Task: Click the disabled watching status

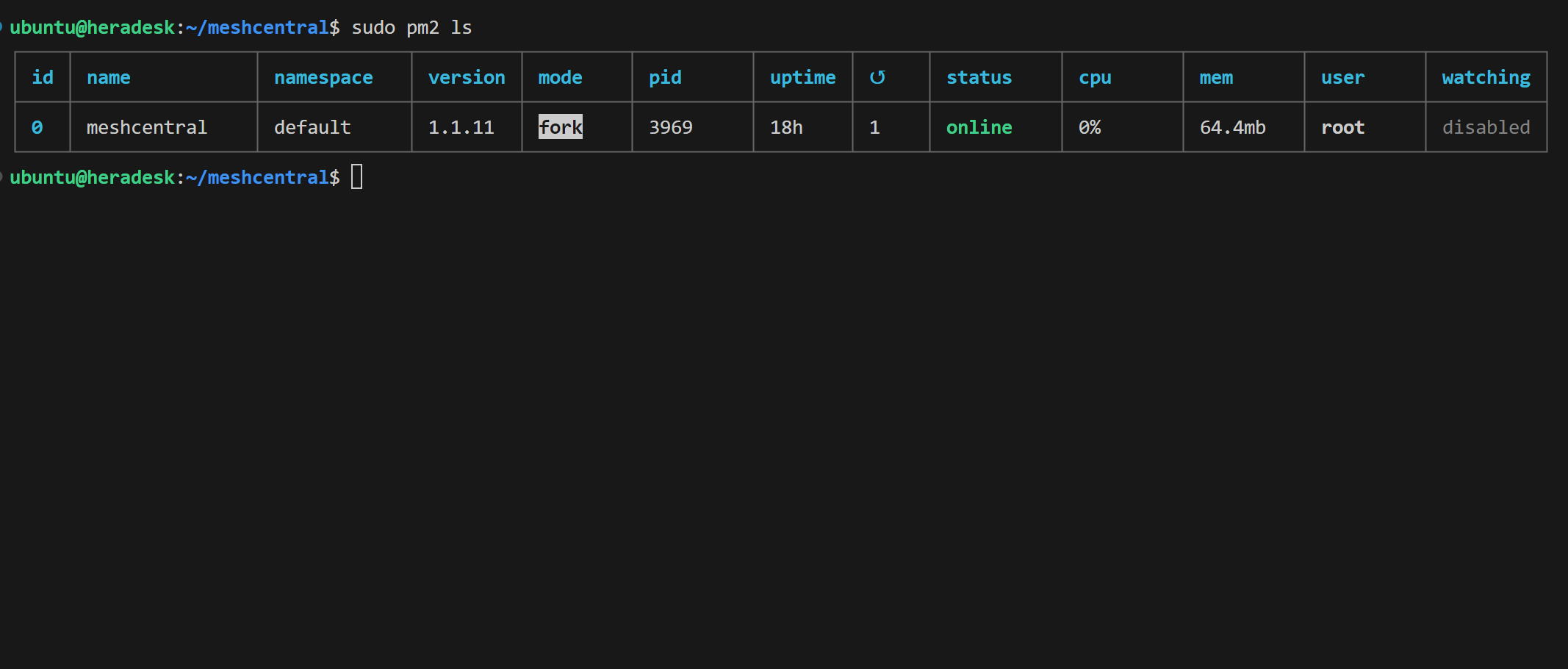Action: coord(1485,126)
